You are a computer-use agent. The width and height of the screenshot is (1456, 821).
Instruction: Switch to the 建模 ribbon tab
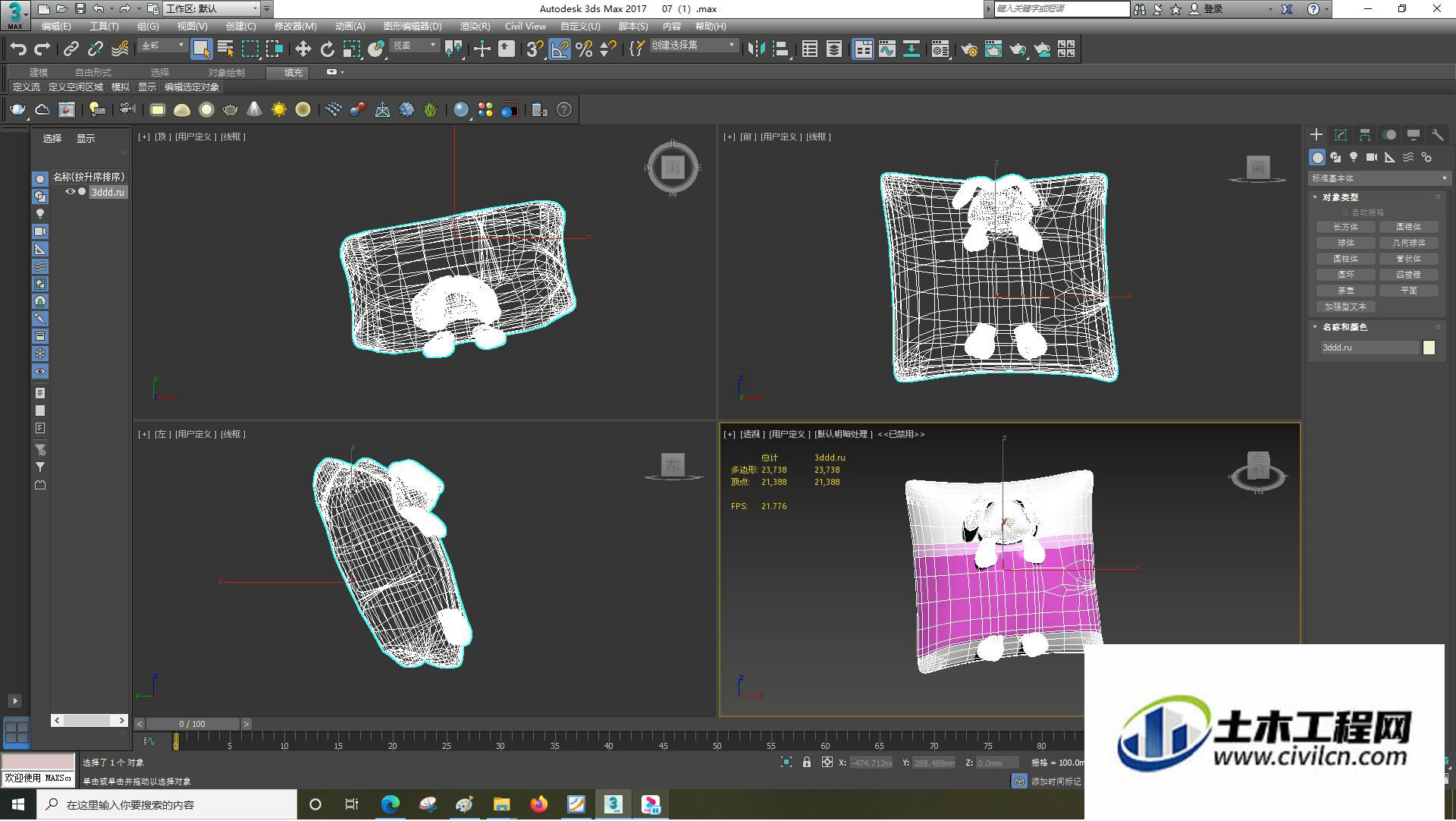[x=39, y=73]
